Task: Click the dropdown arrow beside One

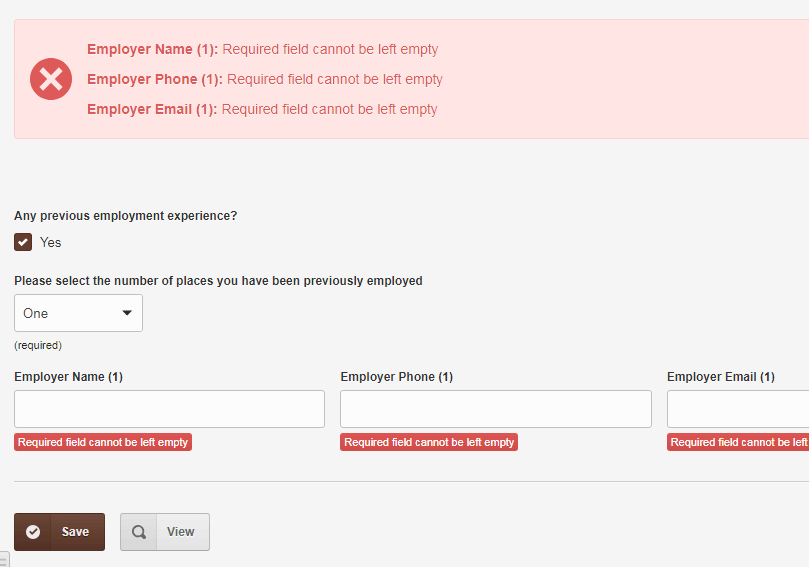Action: click(x=127, y=313)
